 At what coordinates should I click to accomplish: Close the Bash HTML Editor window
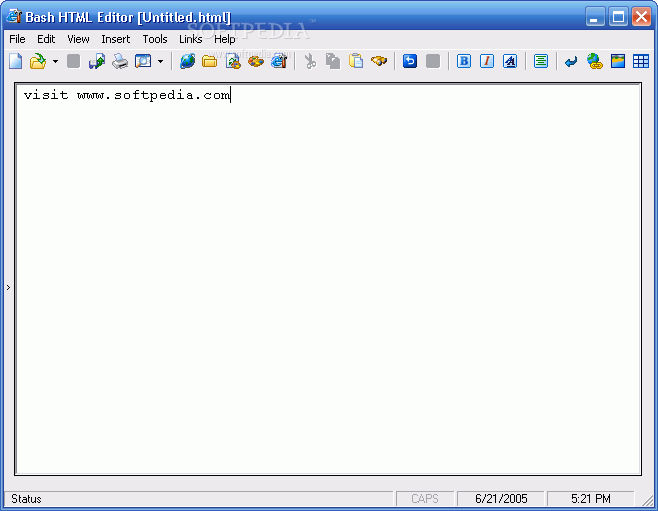tap(641, 16)
